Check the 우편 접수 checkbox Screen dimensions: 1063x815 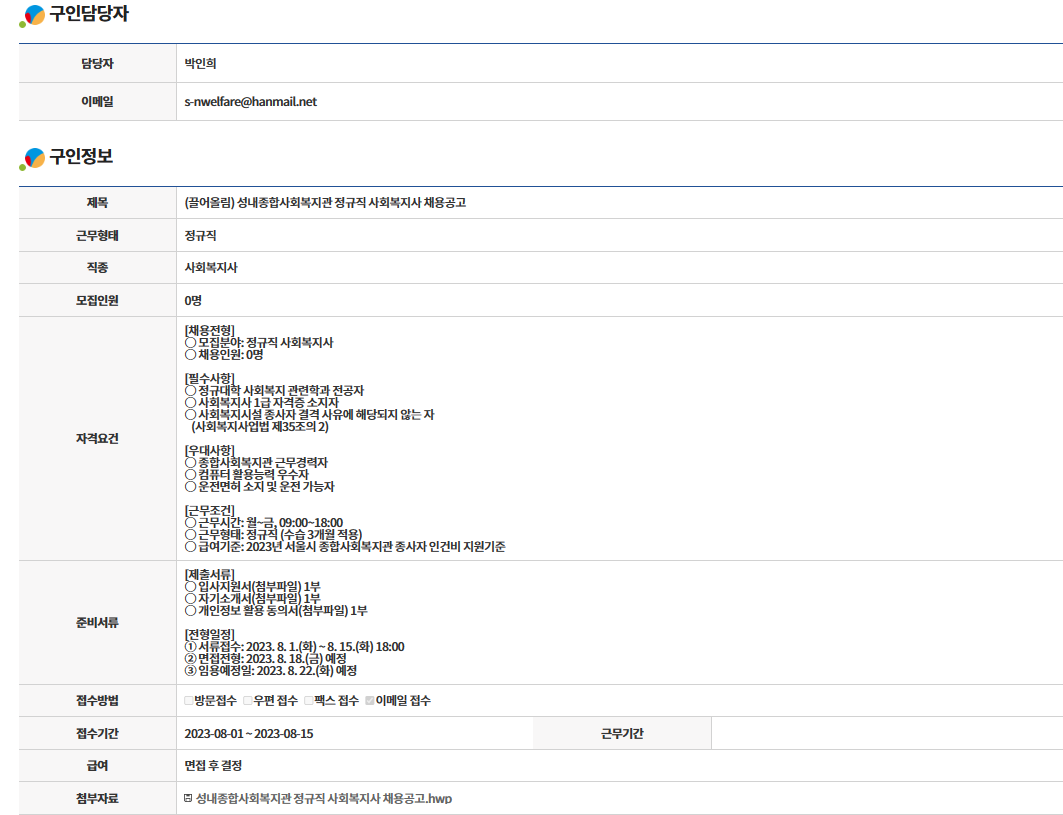click(x=248, y=701)
